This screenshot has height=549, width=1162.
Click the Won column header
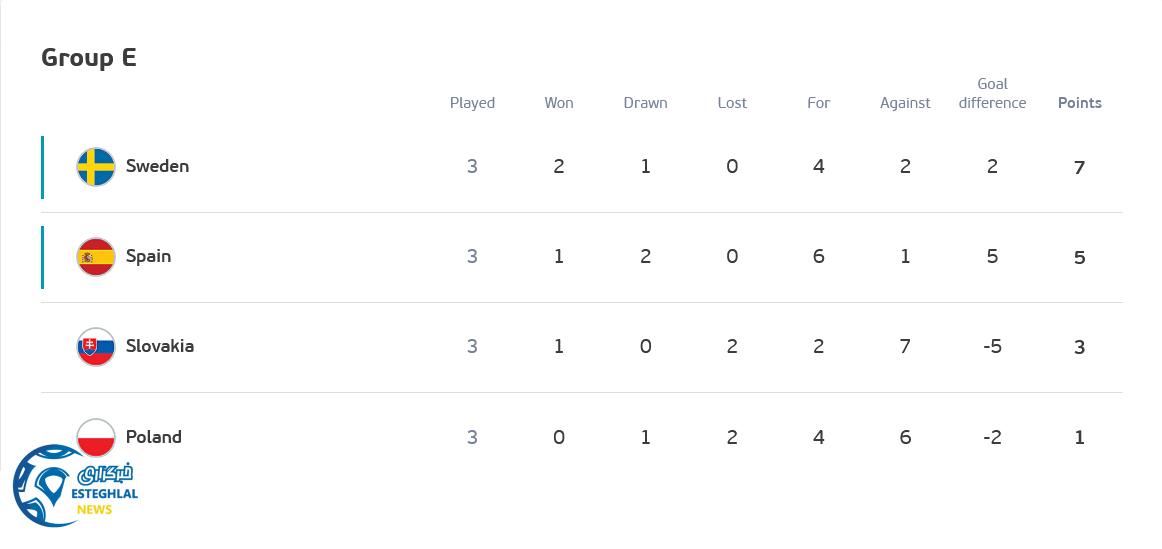[x=559, y=103]
